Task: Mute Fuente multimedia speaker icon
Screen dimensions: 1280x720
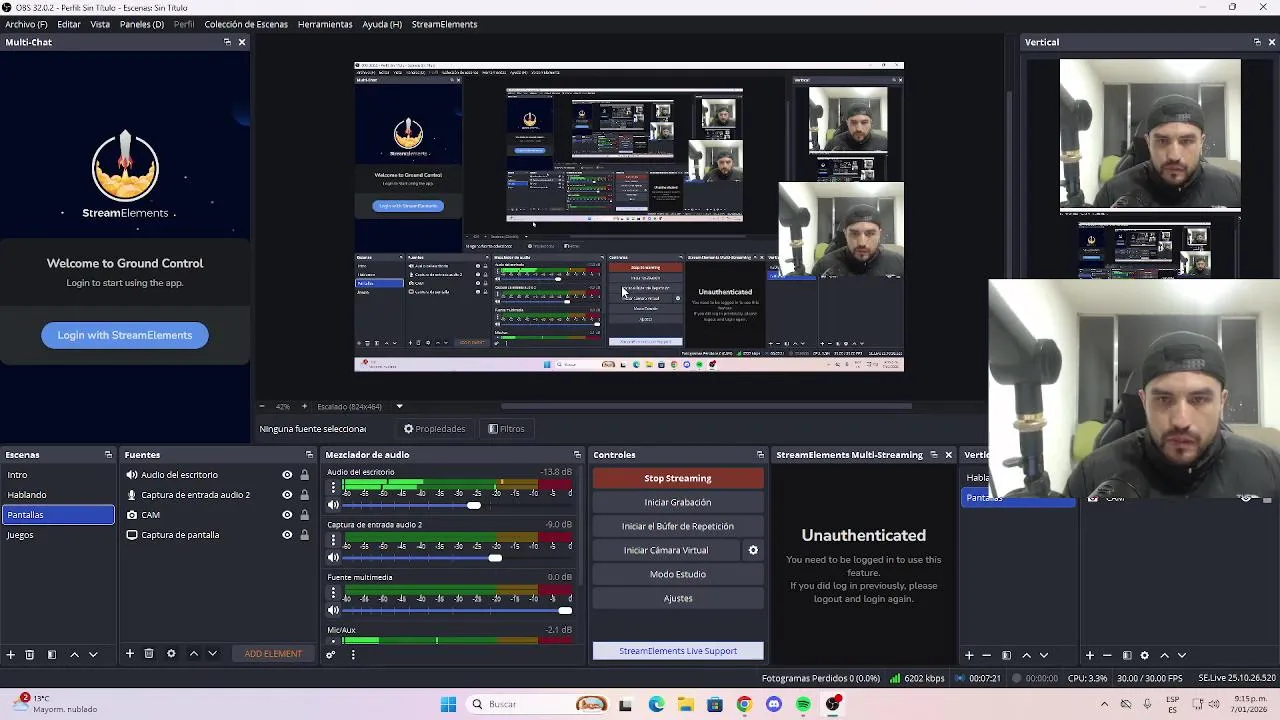Action: [x=334, y=610]
